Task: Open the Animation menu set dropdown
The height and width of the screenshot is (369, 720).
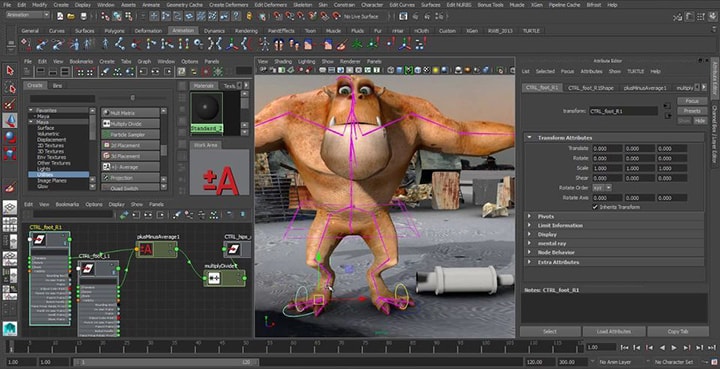Action: (28, 15)
